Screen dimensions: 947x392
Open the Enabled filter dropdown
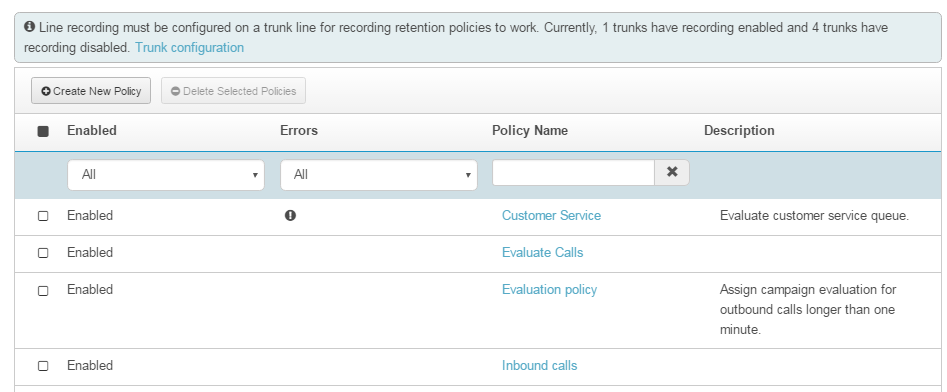pos(165,175)
